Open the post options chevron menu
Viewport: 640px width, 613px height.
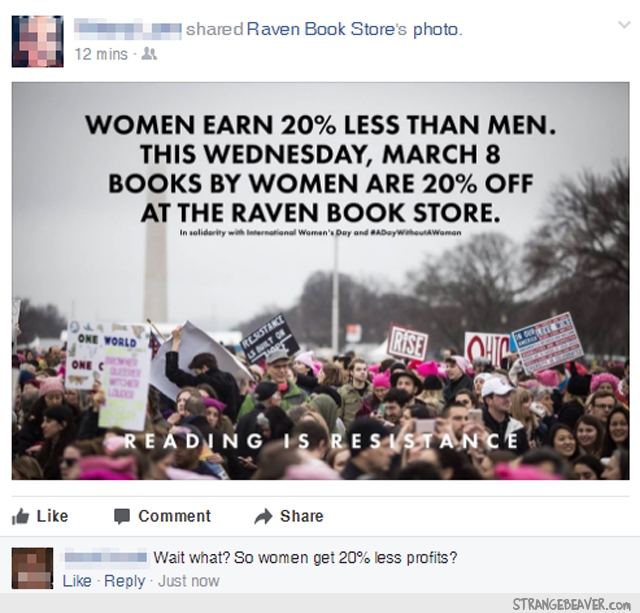tap(624, 25)
